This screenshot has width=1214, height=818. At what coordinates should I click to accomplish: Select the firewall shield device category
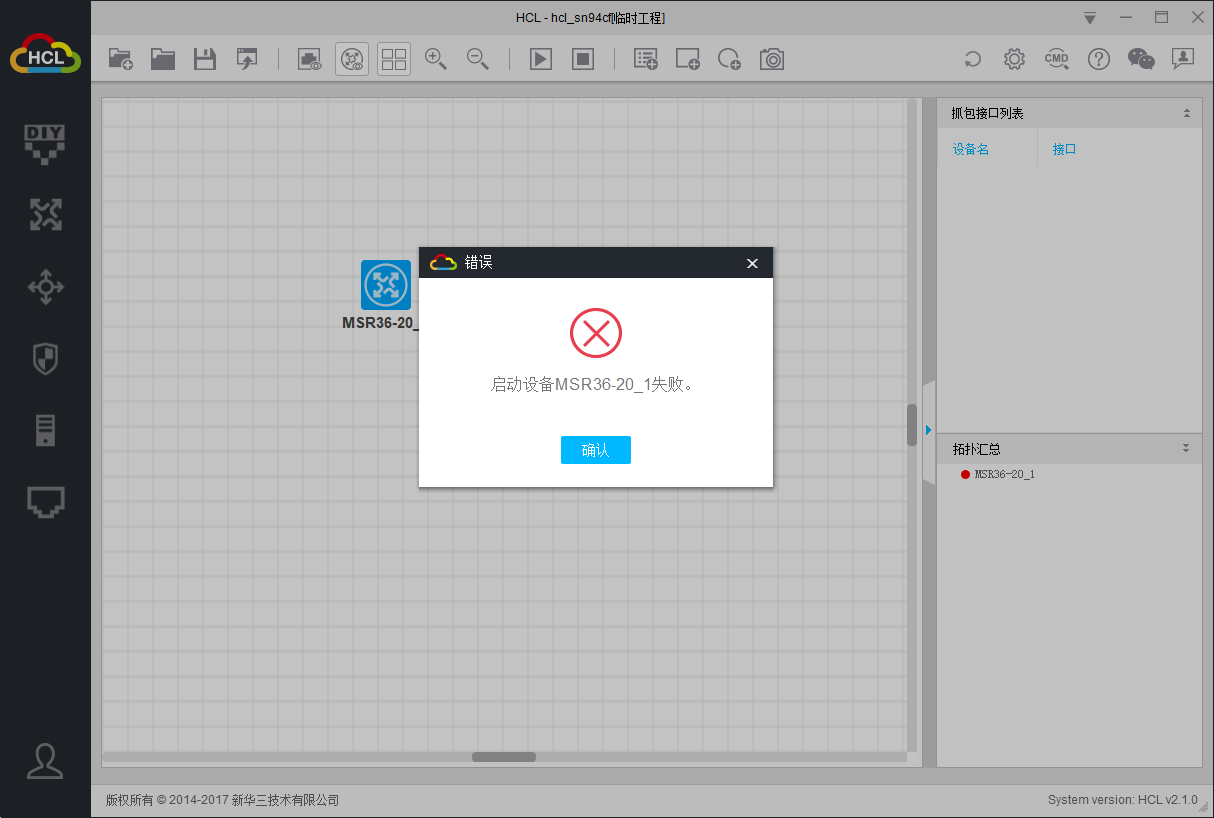coord(45,359)
